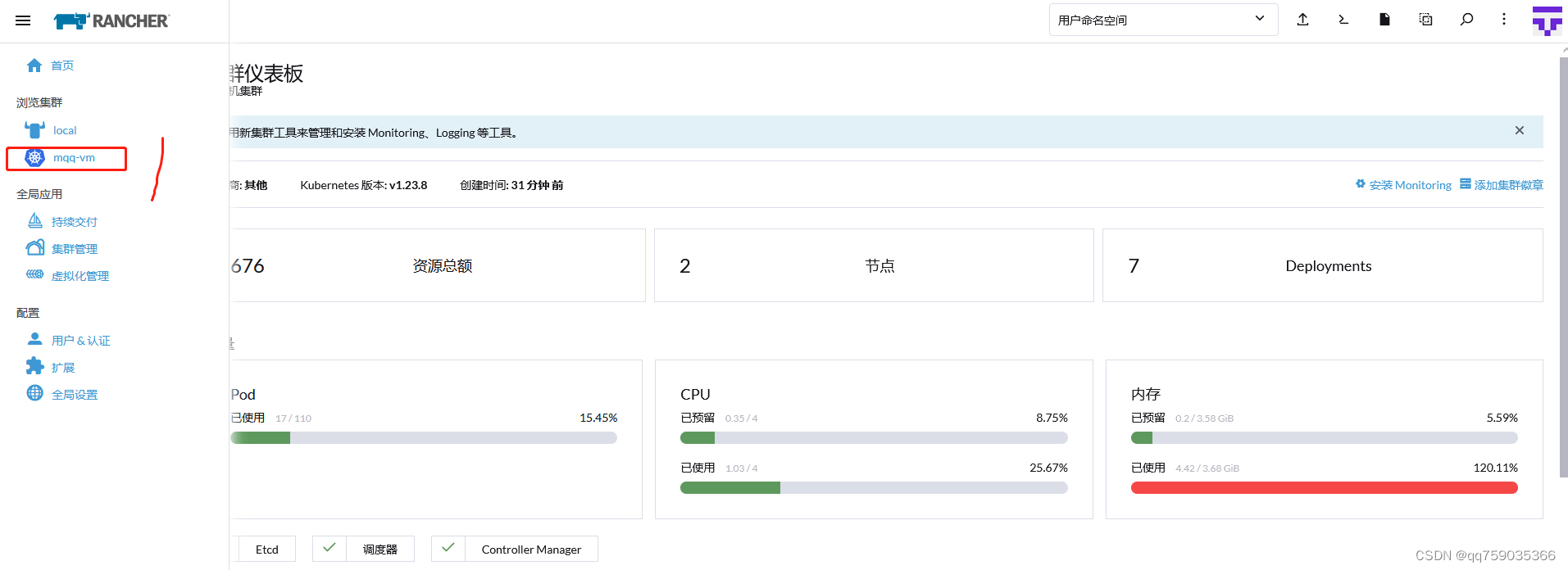Screen dimensions: 1568x570
Task: Click the Controller Manager status badge
Action: click(515, 549)
